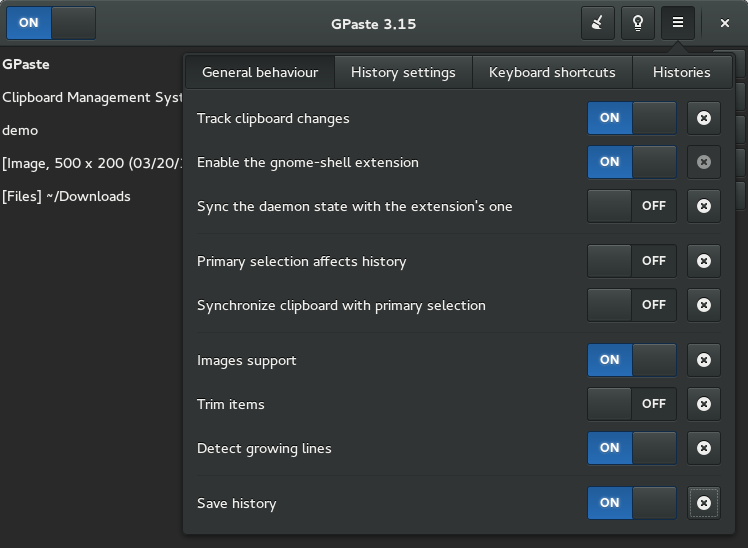Click the lightbulb about icon in header

[x=637, y=23]
